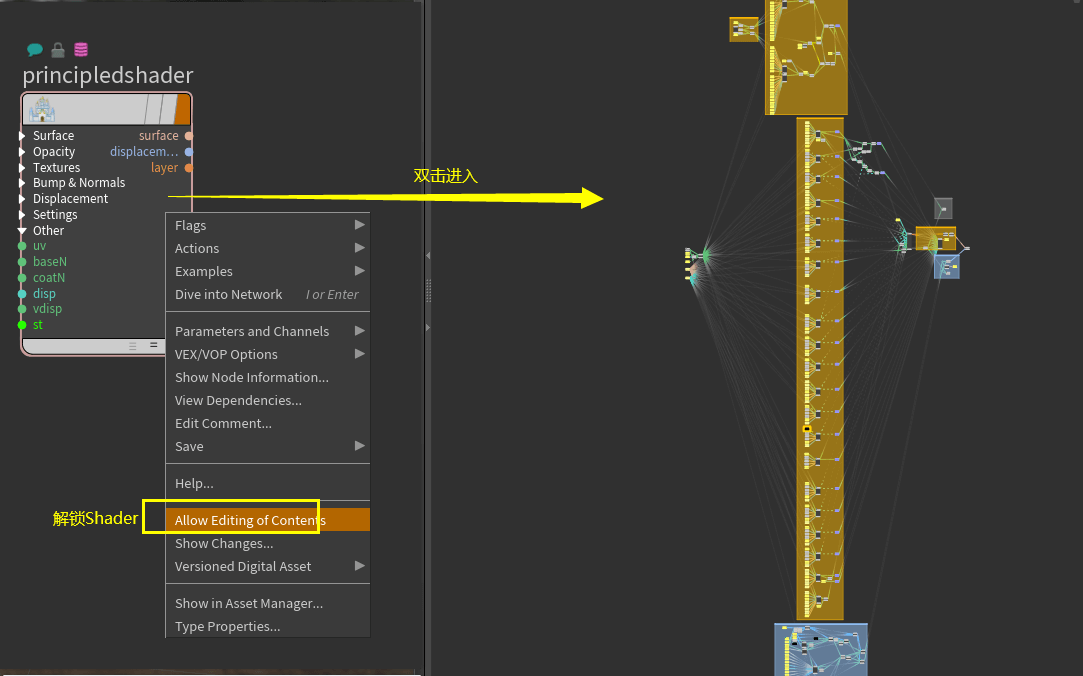
Task: Choose Help from context menu
Action: click(x=268, y=483)
